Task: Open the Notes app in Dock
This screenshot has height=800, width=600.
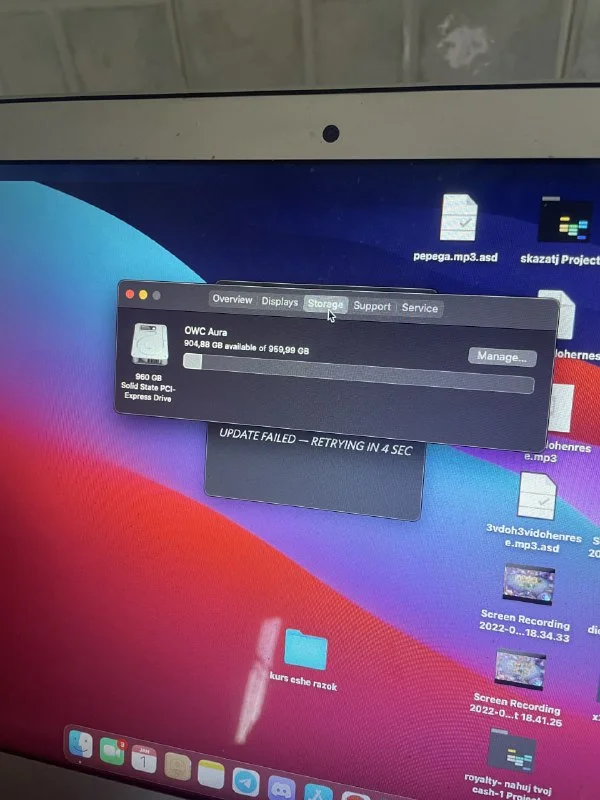Action: [x=211, y=773]
